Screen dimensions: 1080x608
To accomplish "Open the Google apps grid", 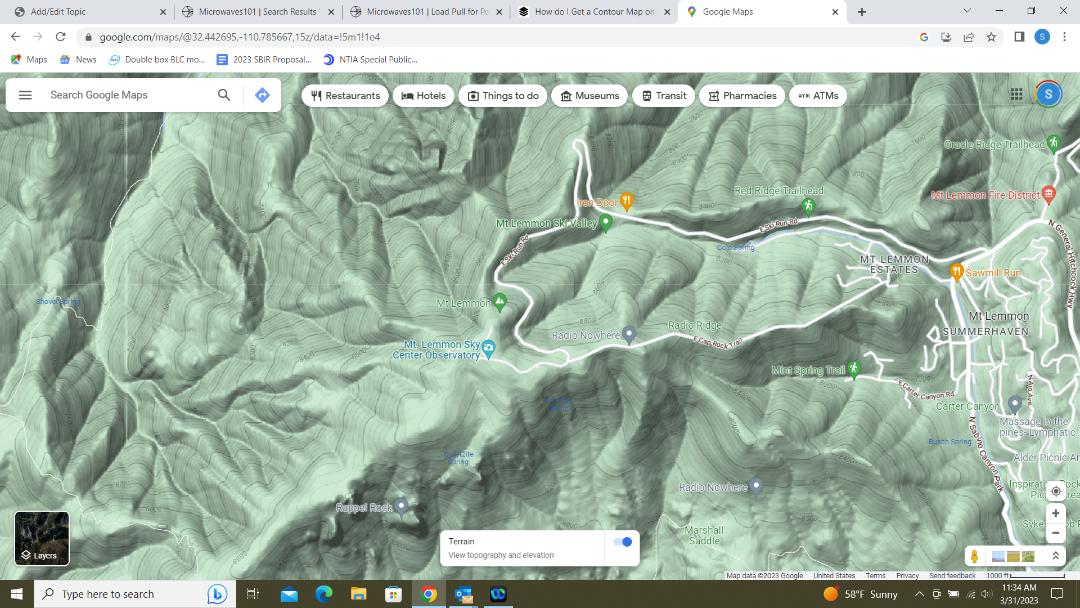I will (x=1016, y=94).
